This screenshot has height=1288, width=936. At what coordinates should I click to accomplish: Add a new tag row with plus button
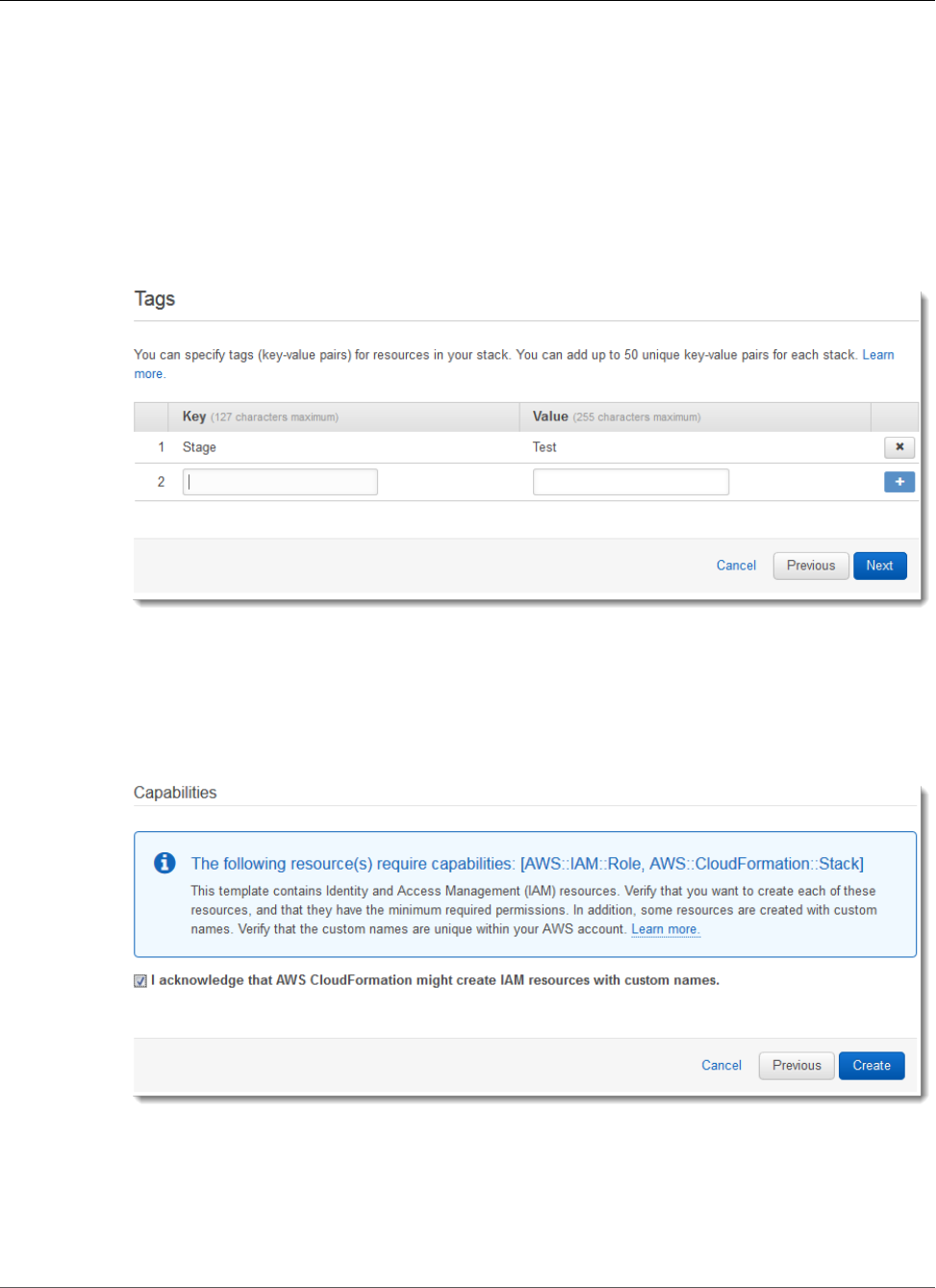(899, 482)
